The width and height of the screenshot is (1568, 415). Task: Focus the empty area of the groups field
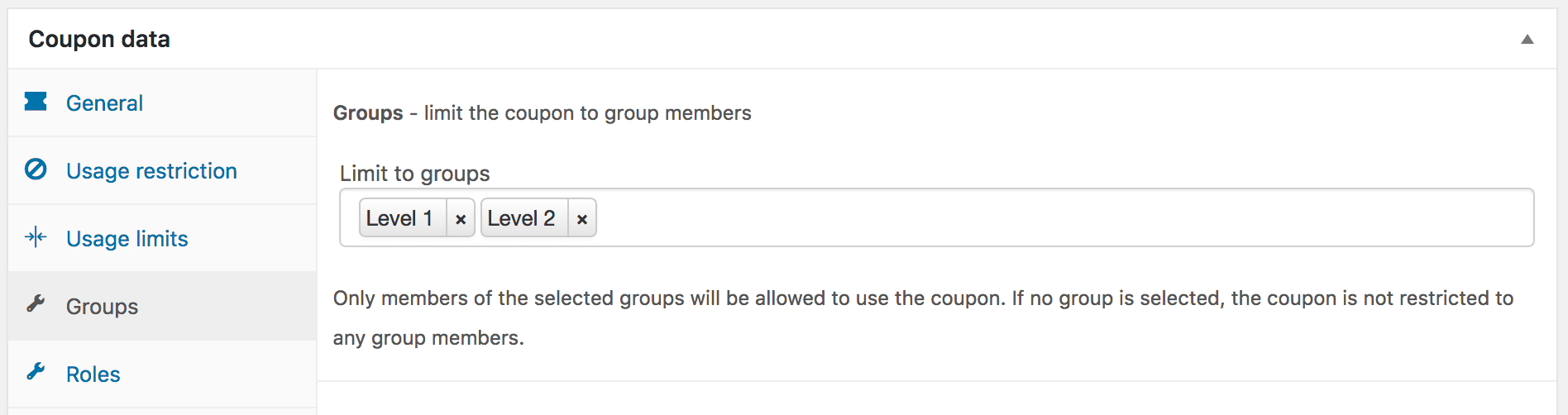pyautogui.click(x=1059, y=218)
